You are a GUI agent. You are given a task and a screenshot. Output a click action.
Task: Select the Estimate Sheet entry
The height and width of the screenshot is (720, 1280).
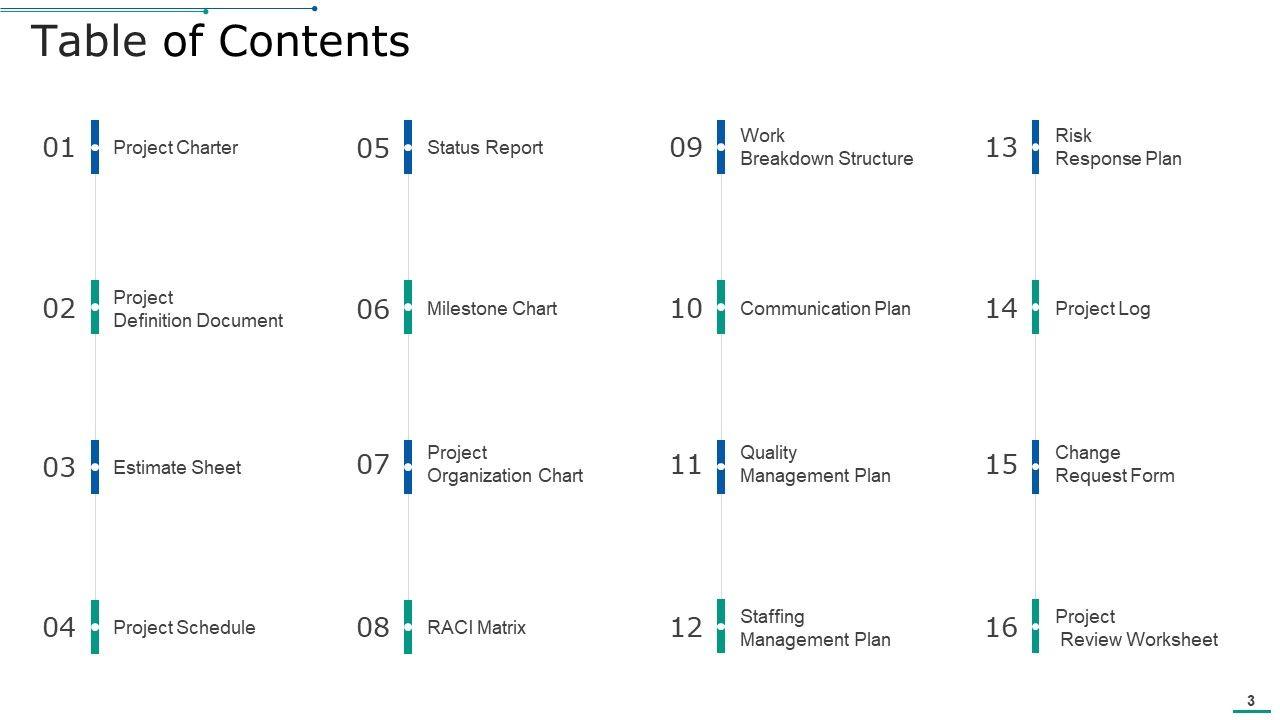pos(177,468)
